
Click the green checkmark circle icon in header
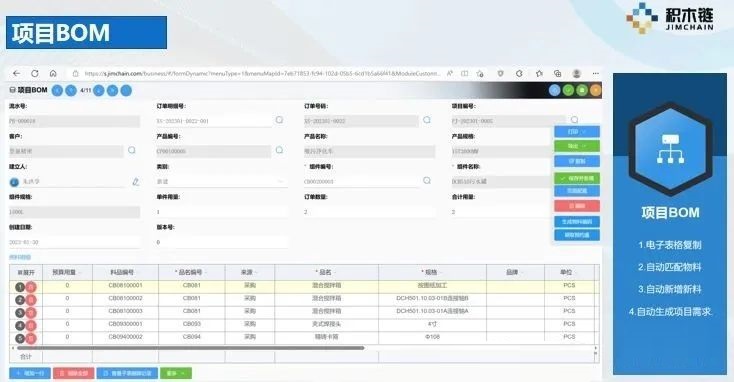[568, 90]
